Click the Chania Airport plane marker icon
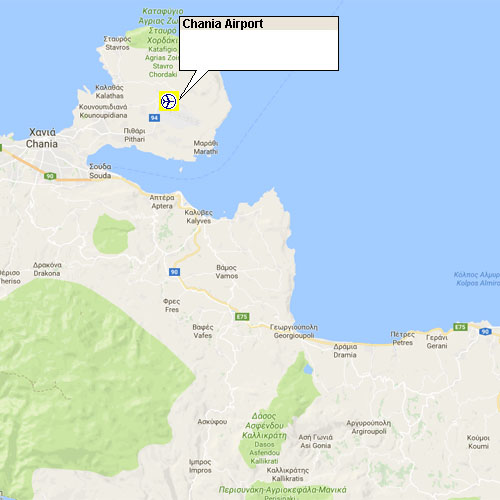The width and height of the screenshot is (500, 500). click(x=169, y=101)
